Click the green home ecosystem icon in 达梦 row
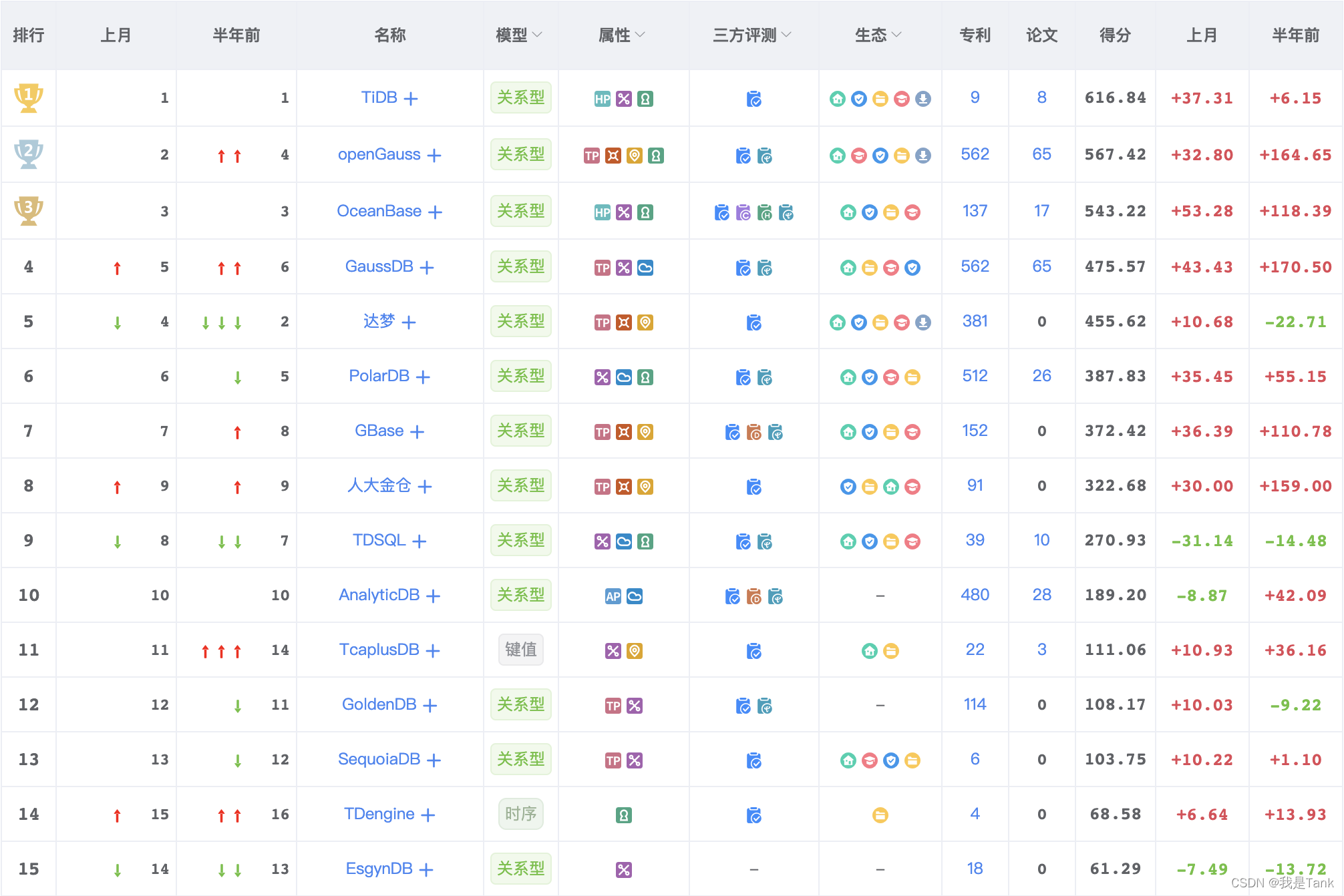1344x896 pixels. tap(838, 322)
